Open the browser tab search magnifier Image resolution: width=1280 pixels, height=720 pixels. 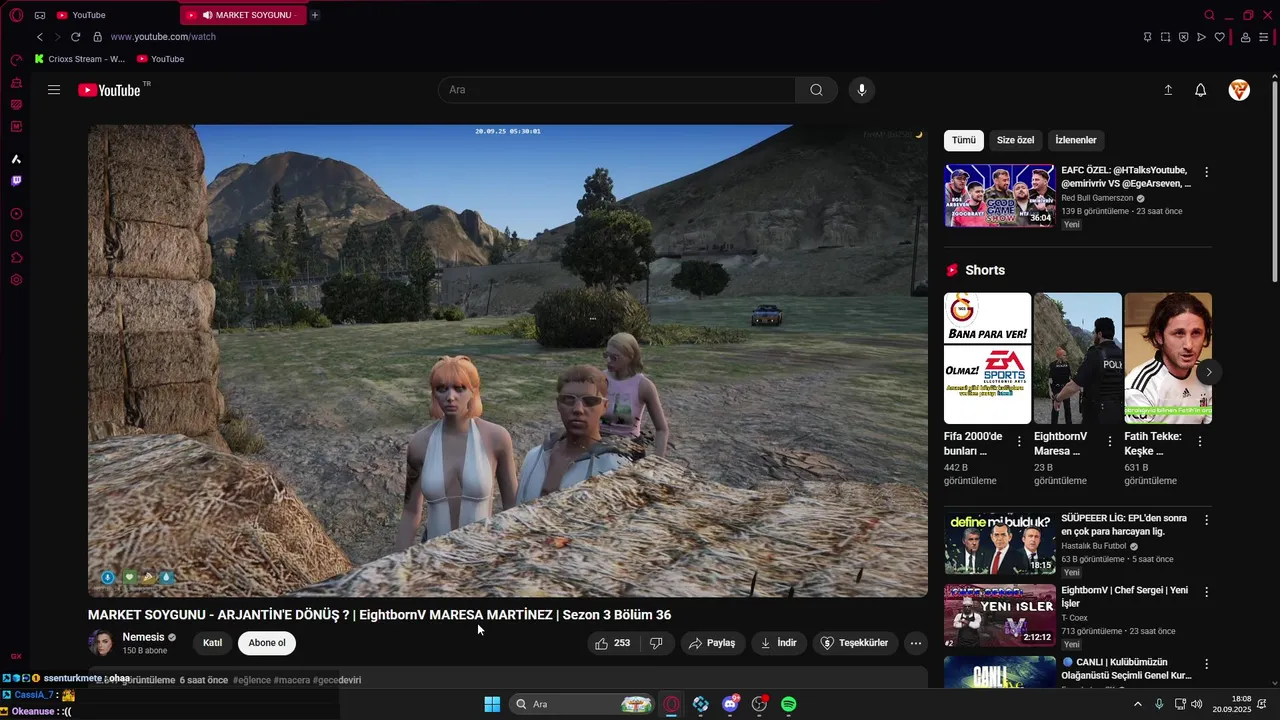coord(1209,15)
